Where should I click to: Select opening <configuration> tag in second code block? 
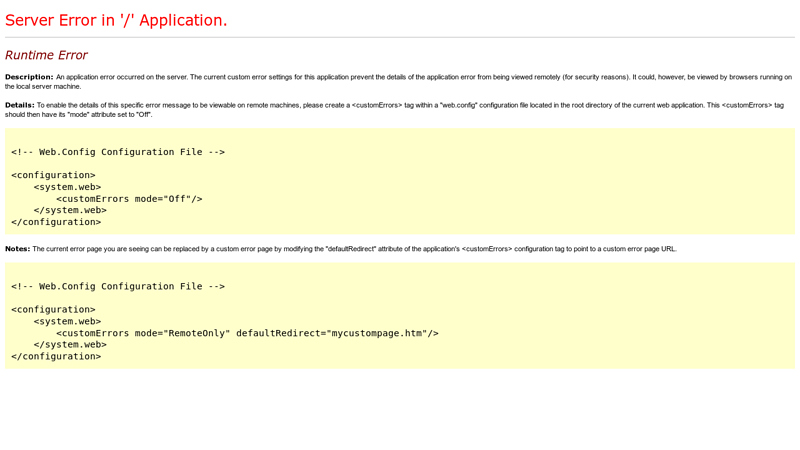pyautogui.click(x=54, y=310)
